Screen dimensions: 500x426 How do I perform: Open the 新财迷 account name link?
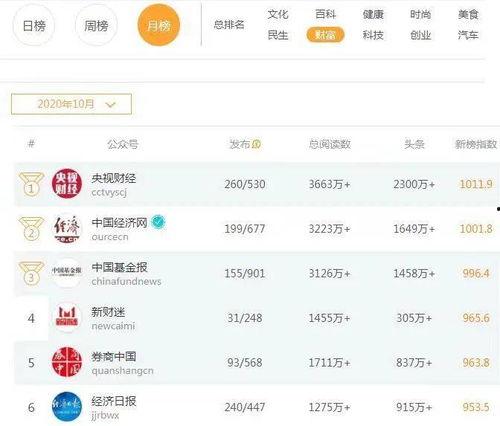point(108,312)
